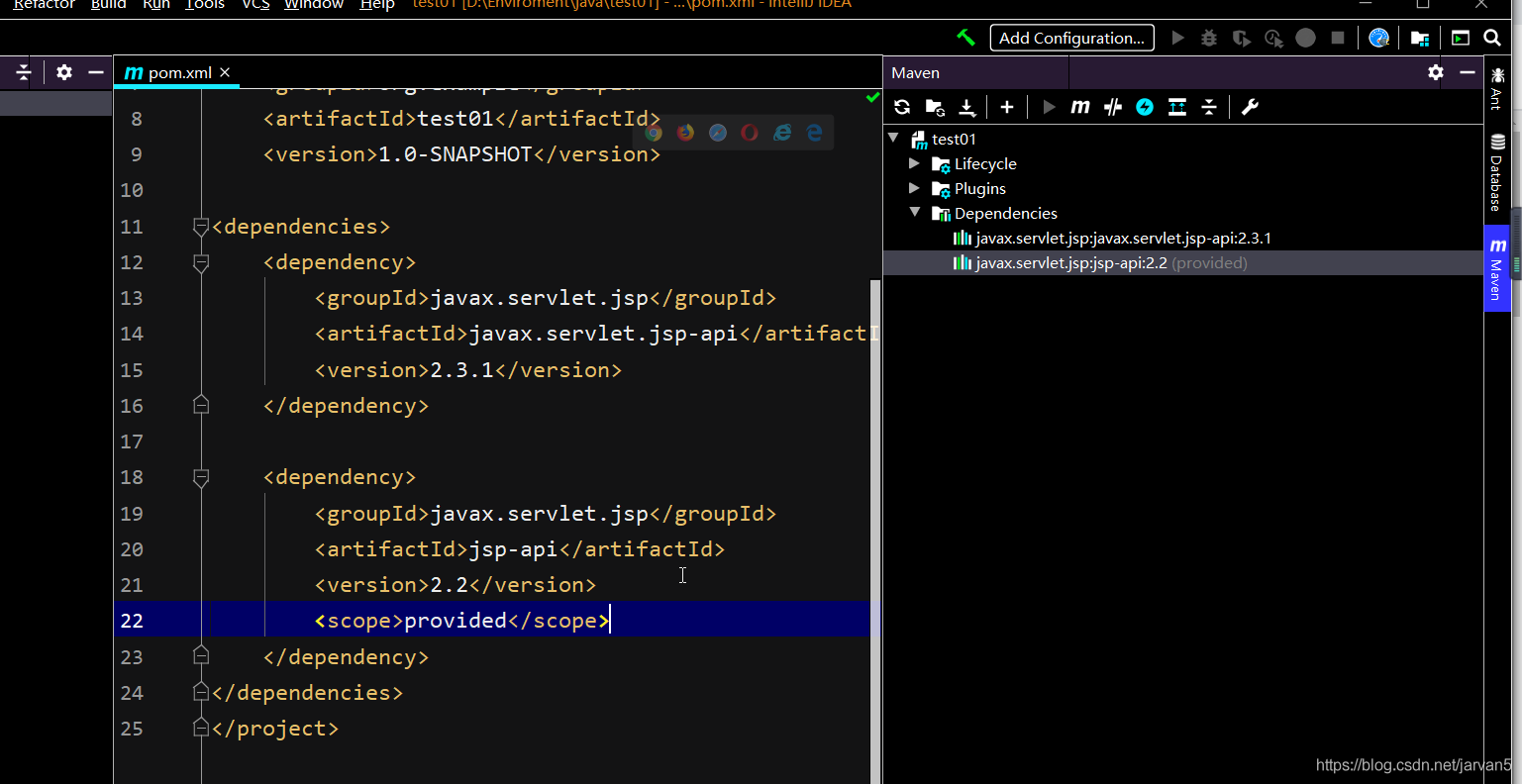Open in Internet Explorer browser icon

coord(782,132)
